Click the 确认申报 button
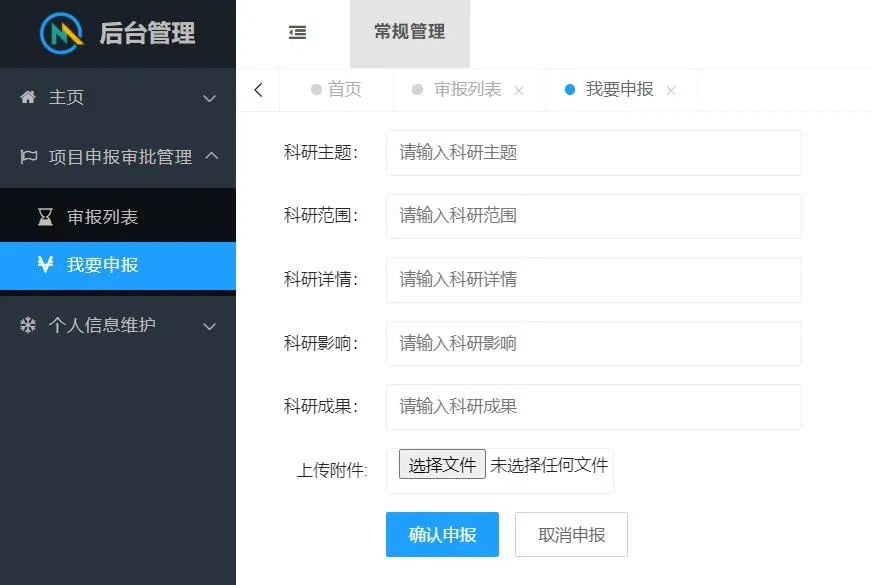 [442, 534]
